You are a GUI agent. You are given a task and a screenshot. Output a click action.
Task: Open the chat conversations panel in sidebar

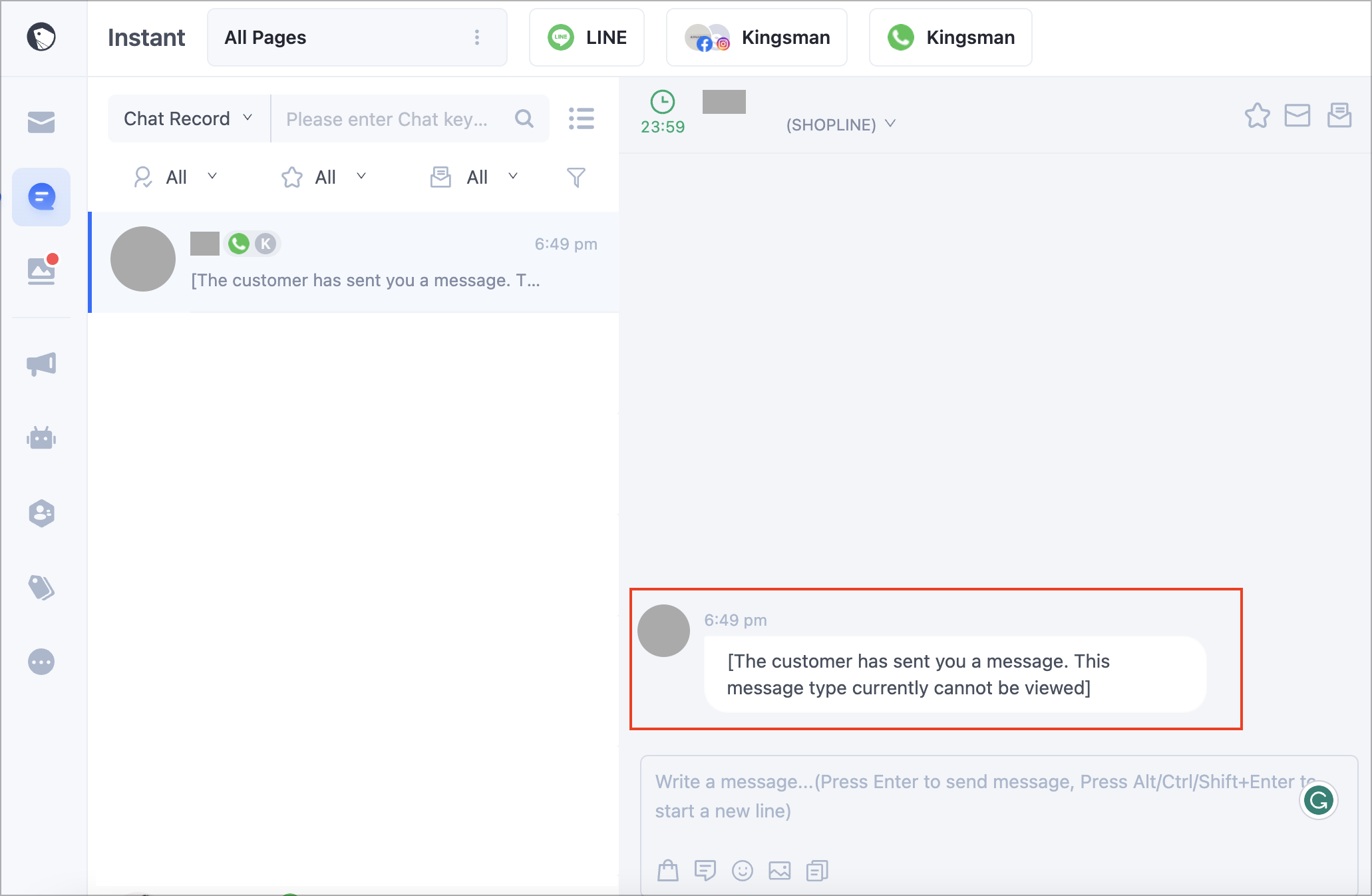[41, 196]
